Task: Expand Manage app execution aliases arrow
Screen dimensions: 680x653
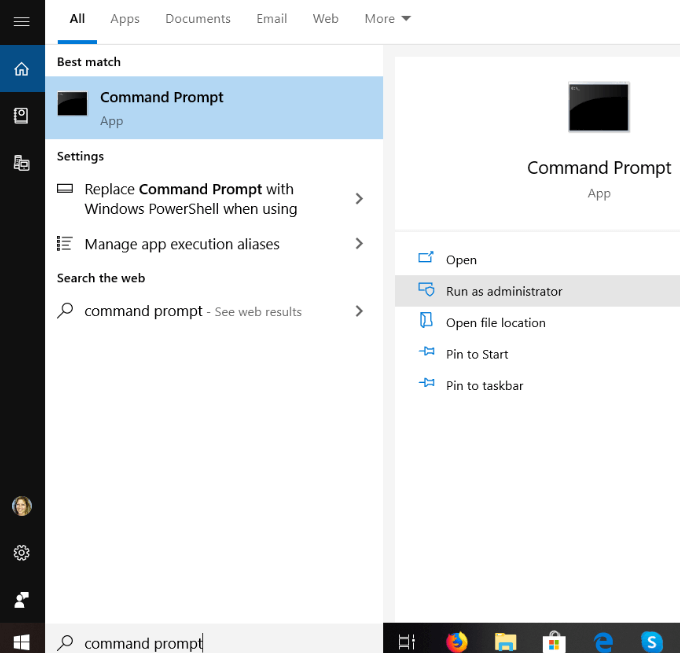Action: (x=359, y=244)
